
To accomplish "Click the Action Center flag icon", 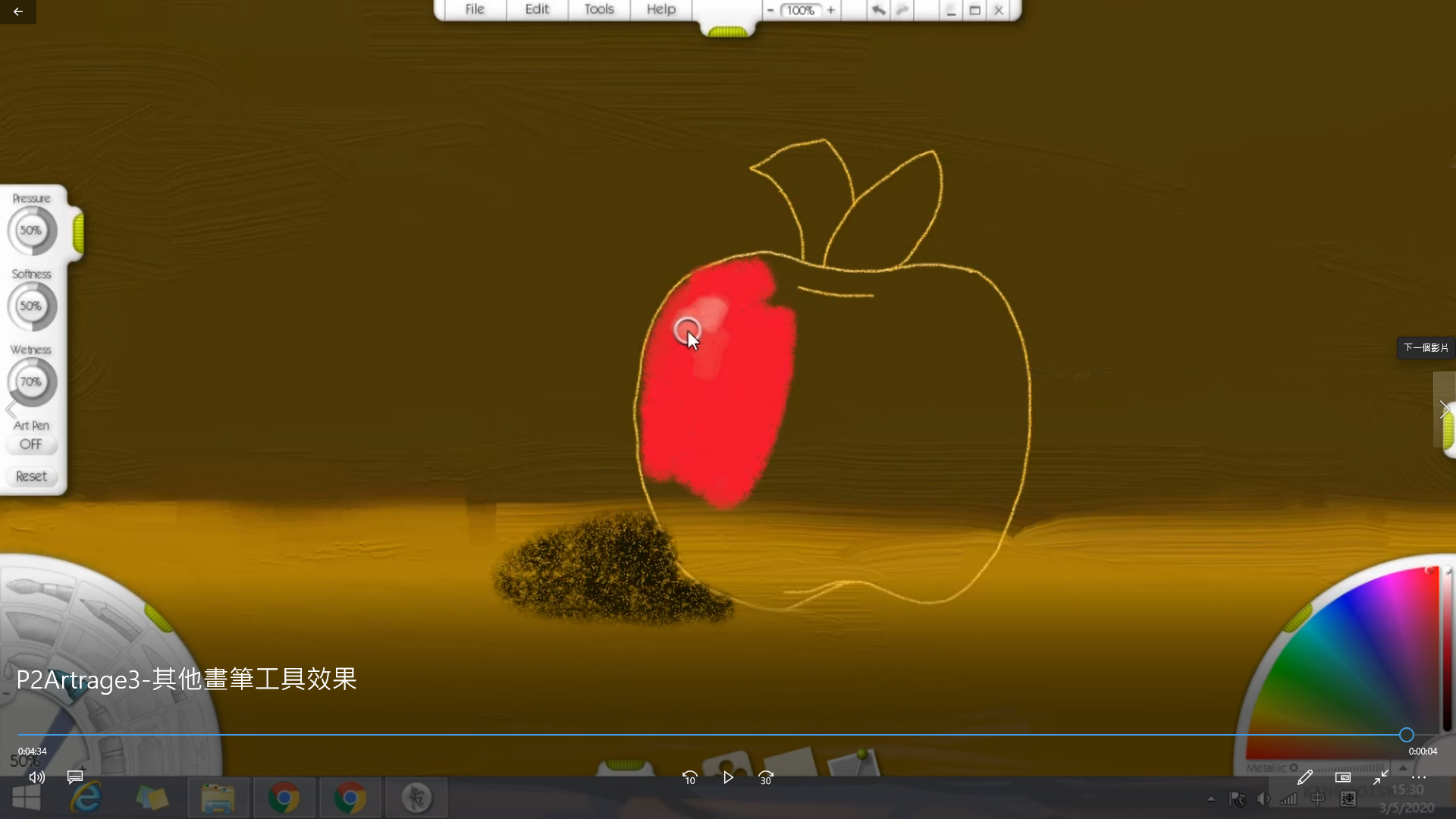I will 1237,799.
